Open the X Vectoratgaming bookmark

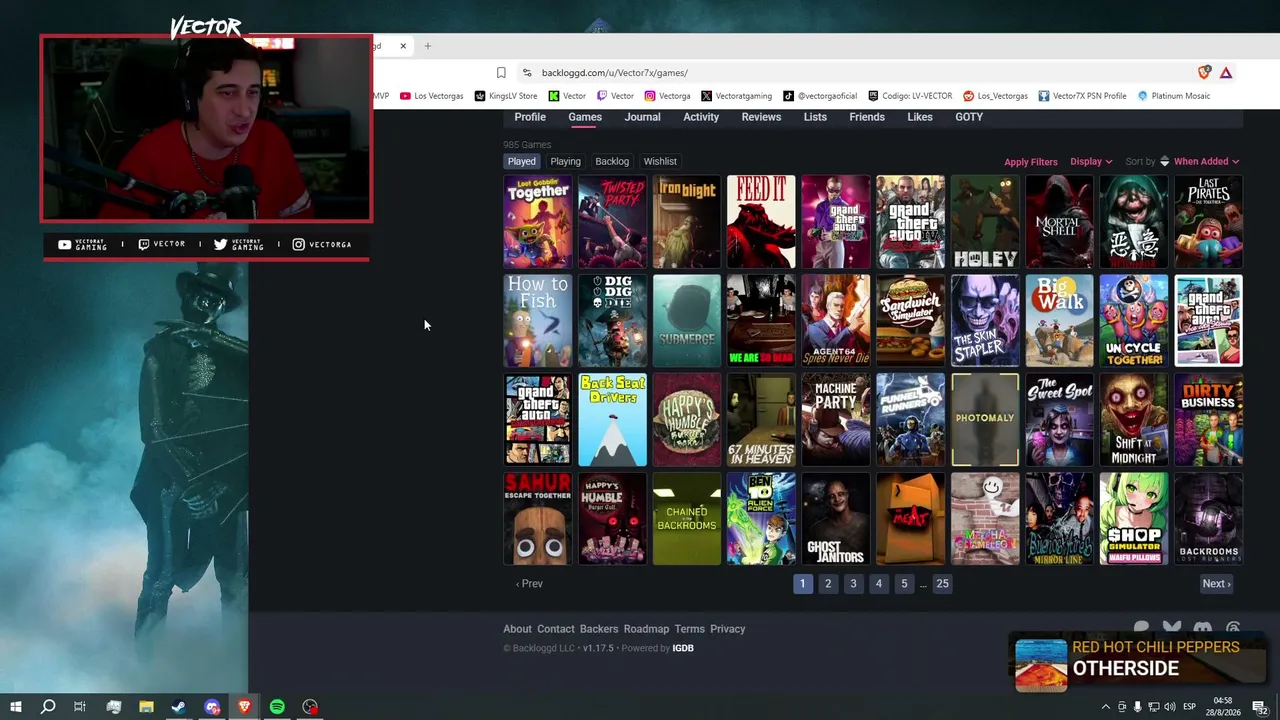(x=736, y=96)
